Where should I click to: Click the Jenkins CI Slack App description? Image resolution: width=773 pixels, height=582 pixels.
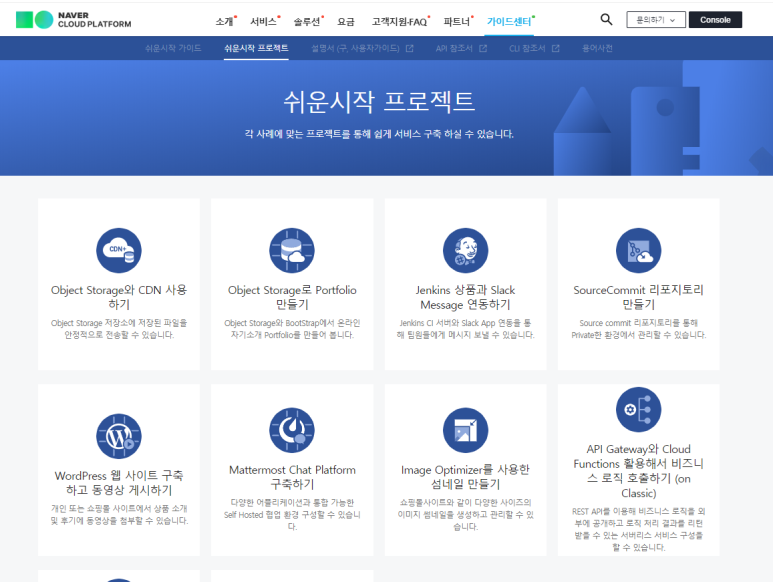(465, 329)
